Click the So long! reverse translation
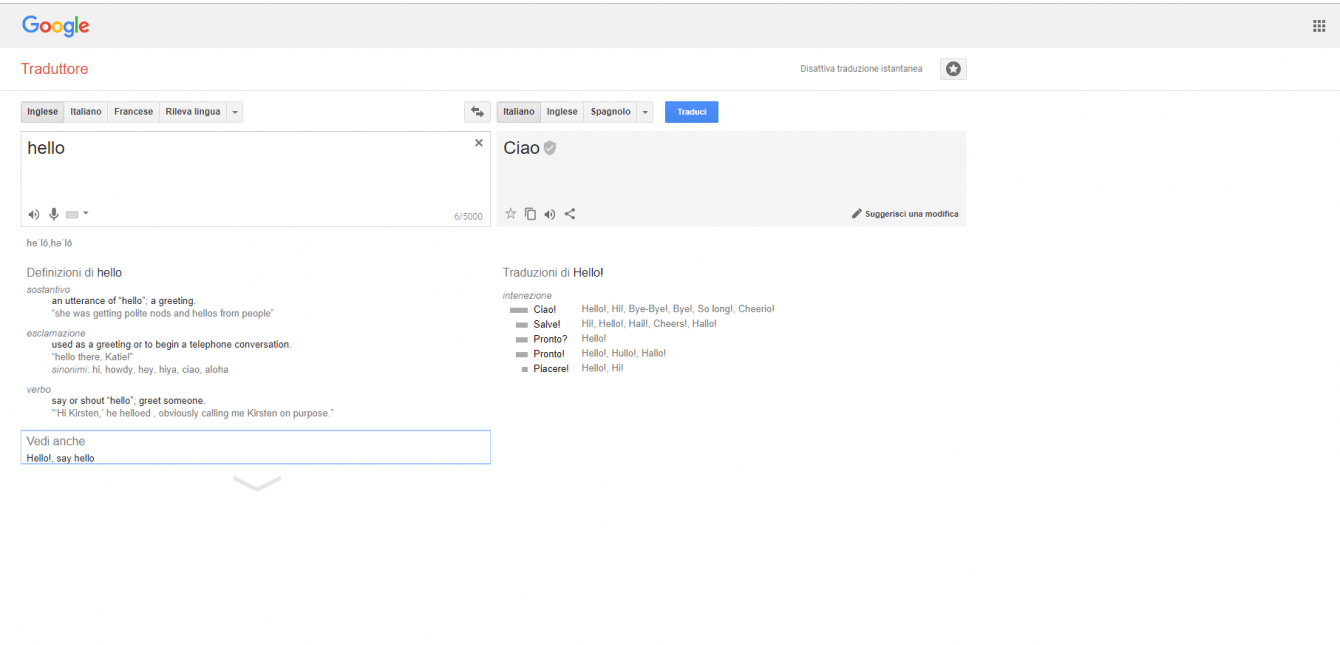Screen dimensions: 1340x645 coord(715,309)
